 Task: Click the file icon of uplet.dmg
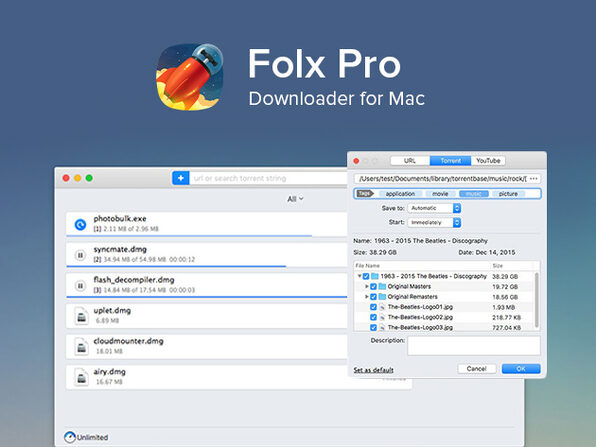81,315
